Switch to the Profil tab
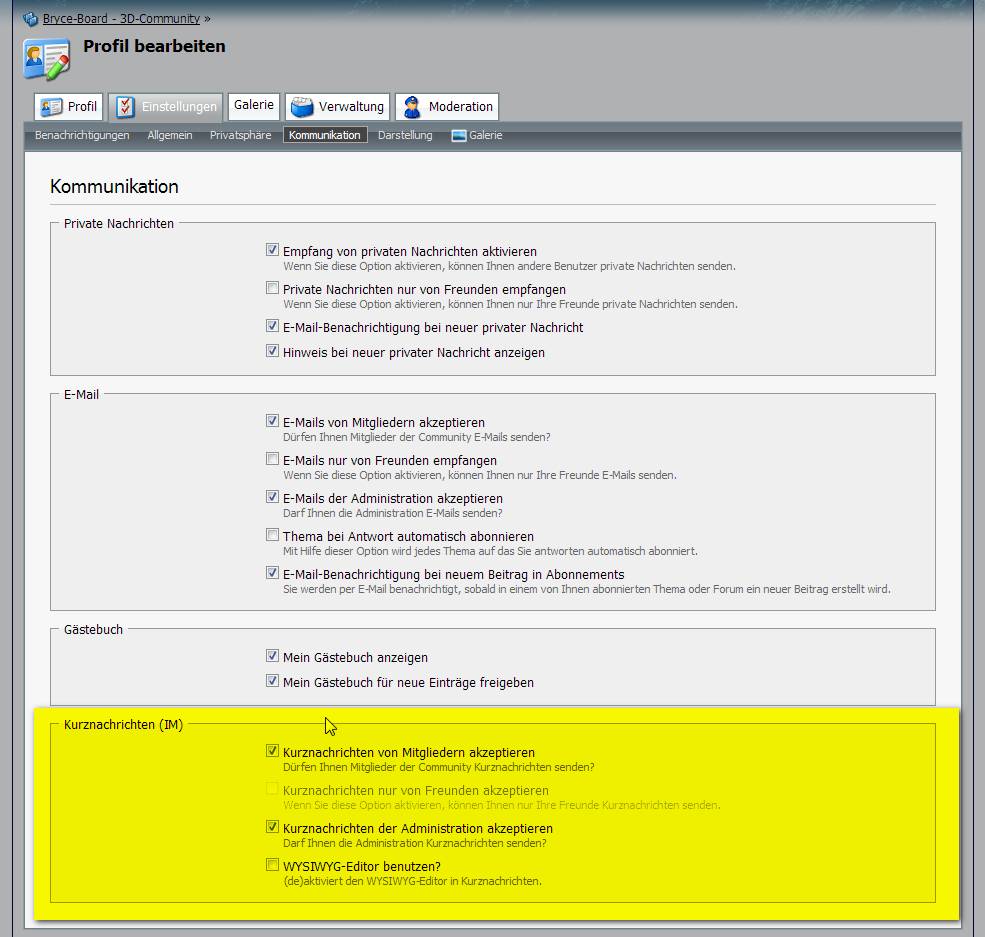Image resolution: width=985 pixels, height=937 pixels. (68, 107)
